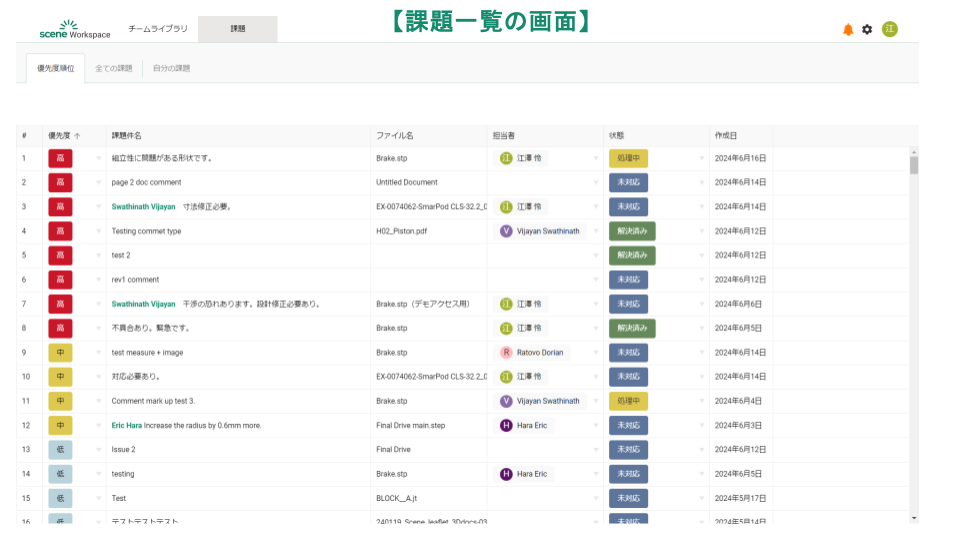Expand the status dropdown for row 1
Image resolution: width=960 pixels, height=540 pixels.
point(701,158)
